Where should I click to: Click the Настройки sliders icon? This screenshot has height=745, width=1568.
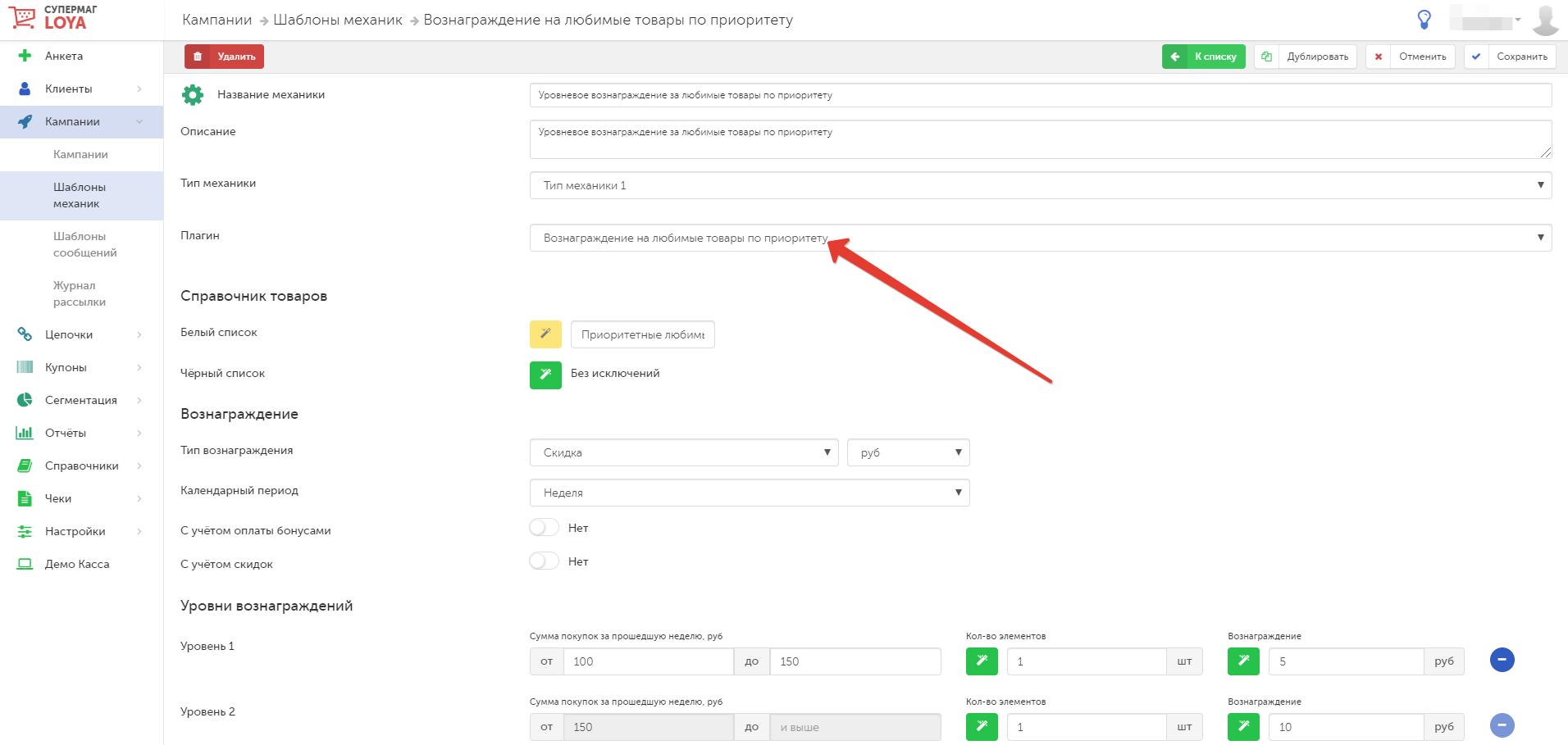click(x=25, y=531)
